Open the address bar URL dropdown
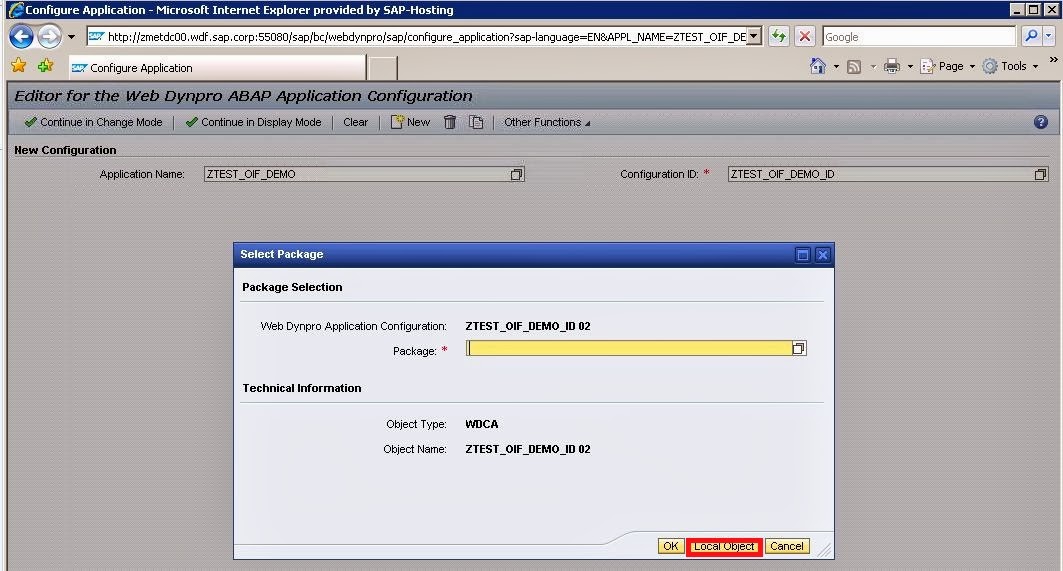The image size is (1063, 571). pyautogui.click(x=754, y=37)
